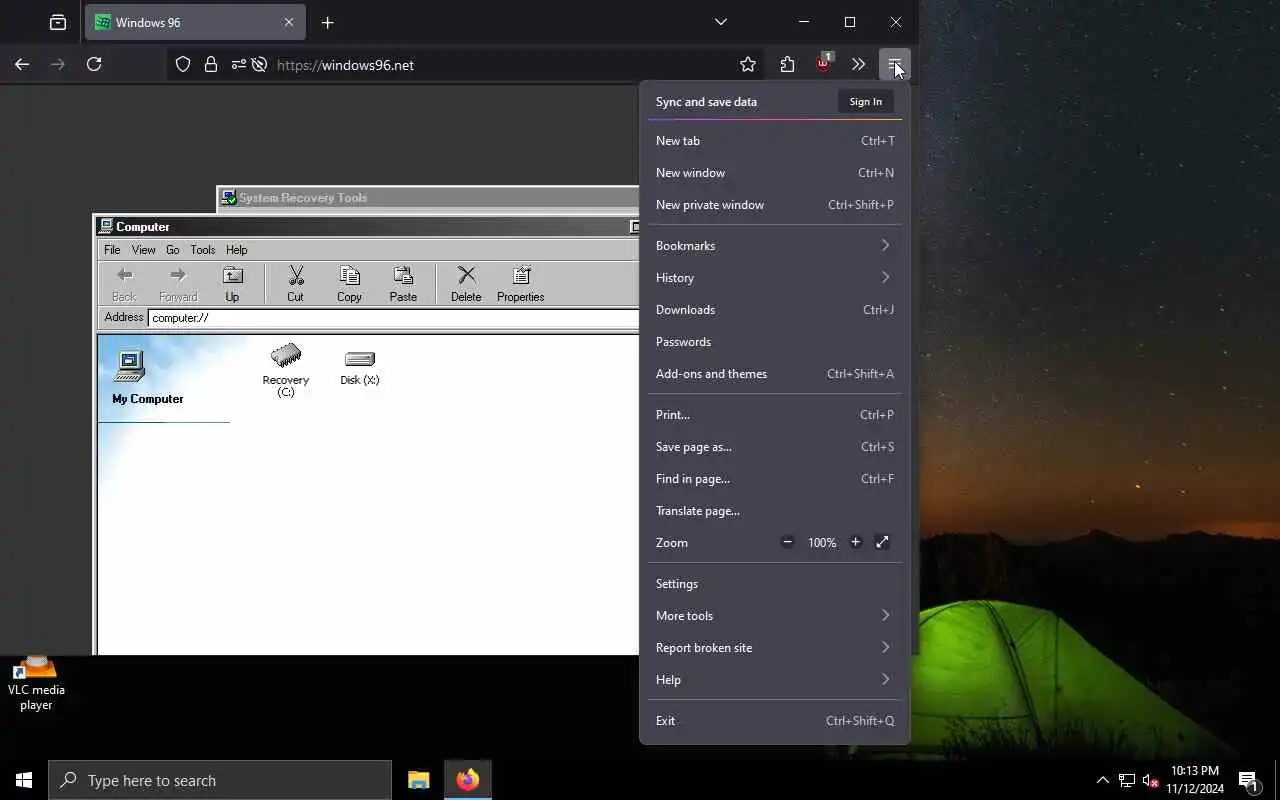Image resolution: width=1280 pixels, height=800 pixels.
Task: Open Settings from the Firefox menu
Action: 774,583
